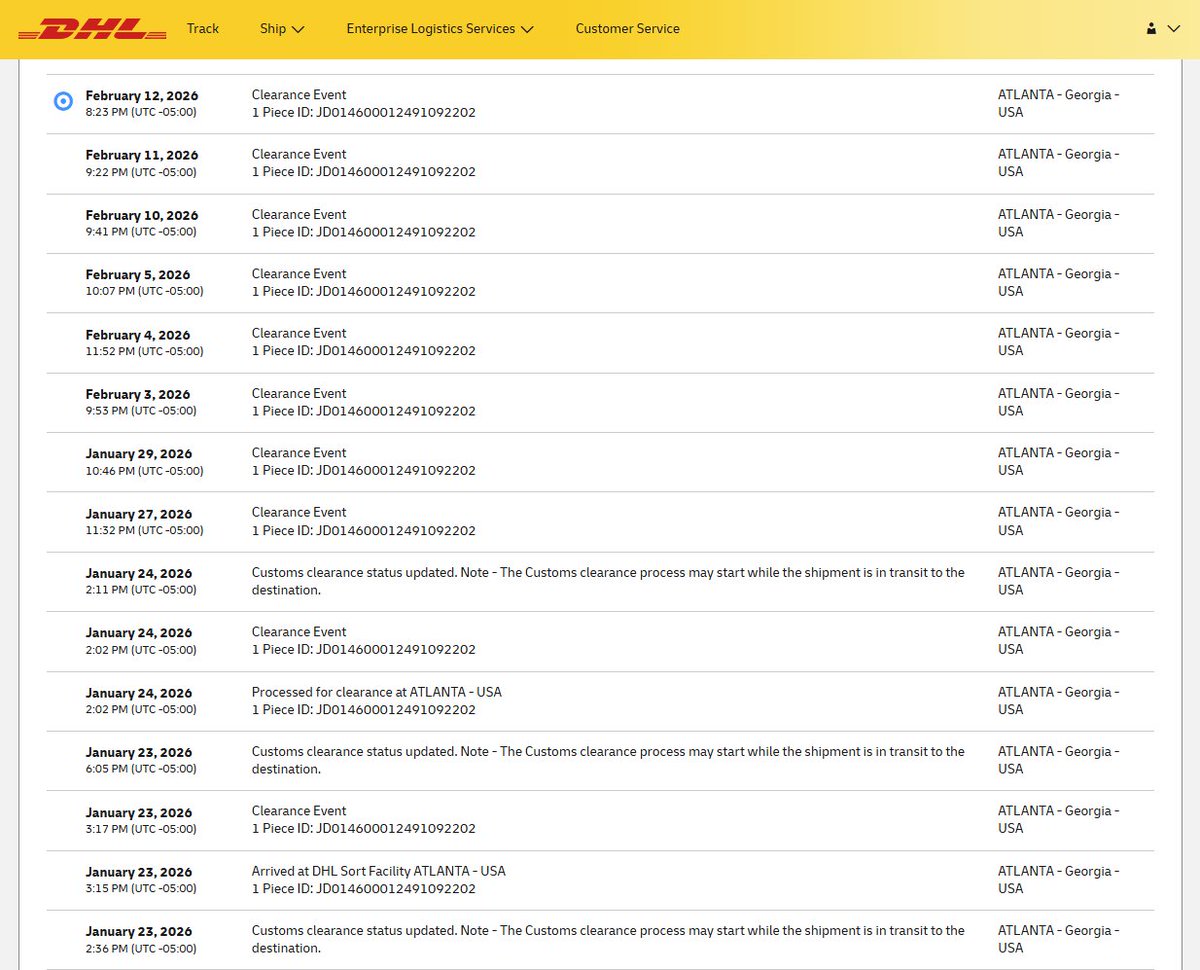
Task: Select the latest-event blue status marker
Action: [63, 101]
